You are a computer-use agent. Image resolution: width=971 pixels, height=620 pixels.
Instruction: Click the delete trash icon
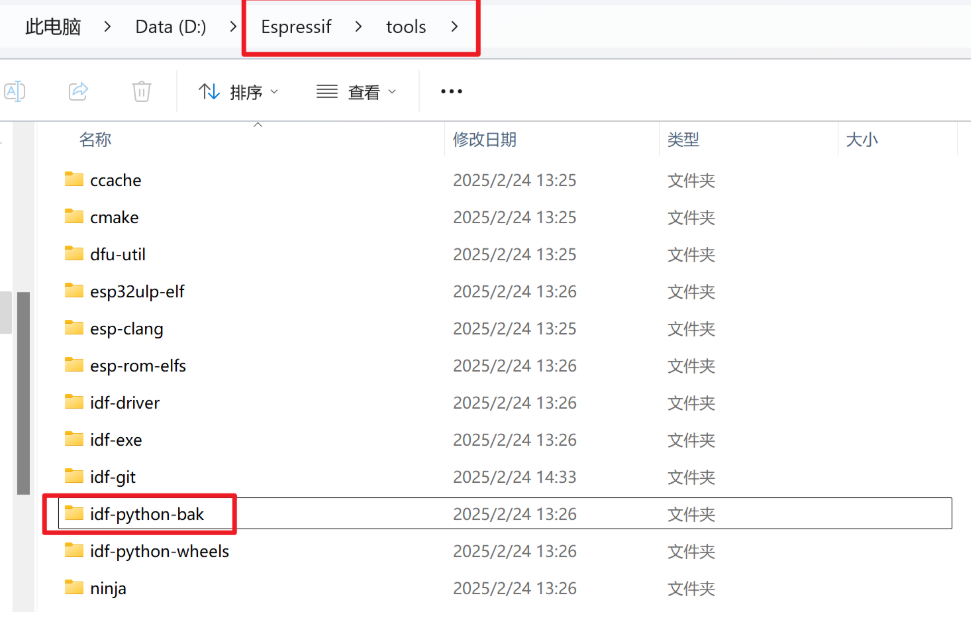[142, 92]
